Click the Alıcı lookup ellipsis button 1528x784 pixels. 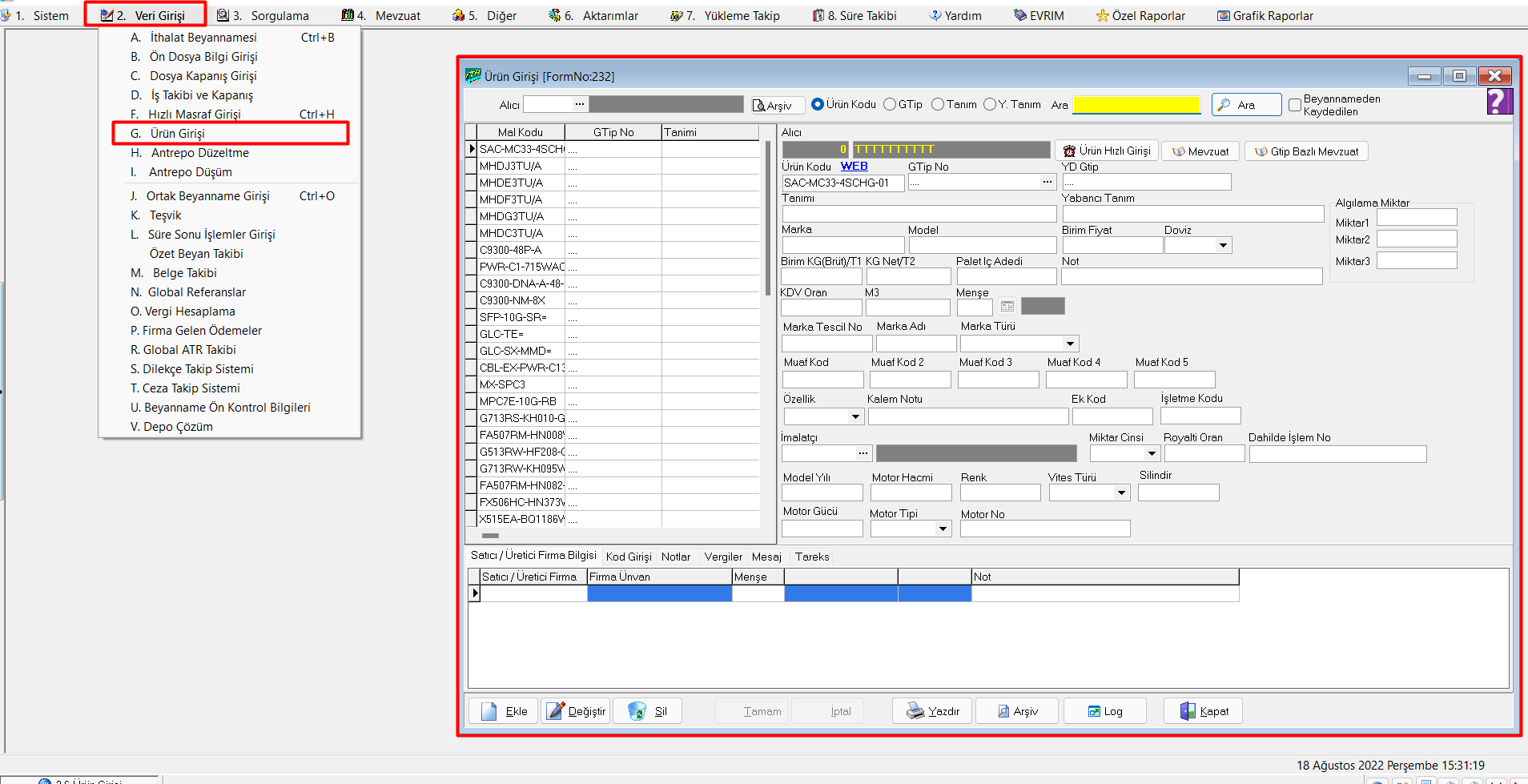[579, 104]
